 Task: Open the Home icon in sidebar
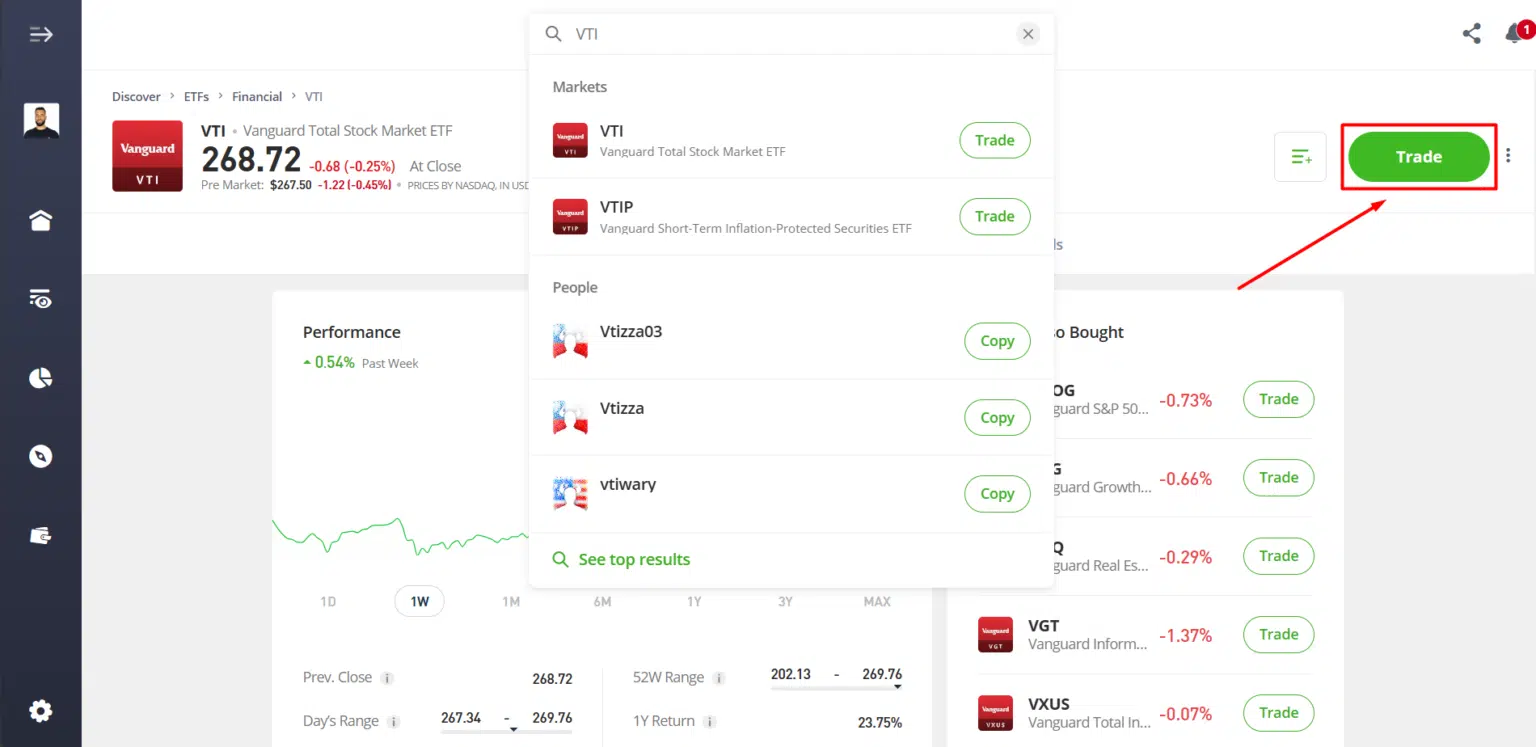coord(40,221)
